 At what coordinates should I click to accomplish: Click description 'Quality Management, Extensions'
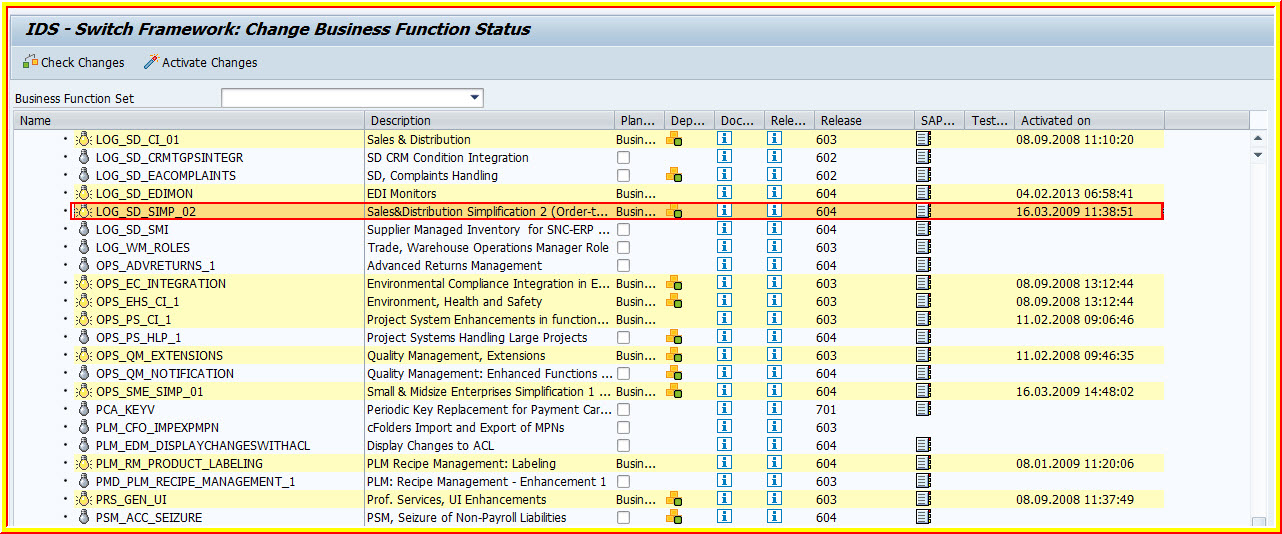pos(456,356)
